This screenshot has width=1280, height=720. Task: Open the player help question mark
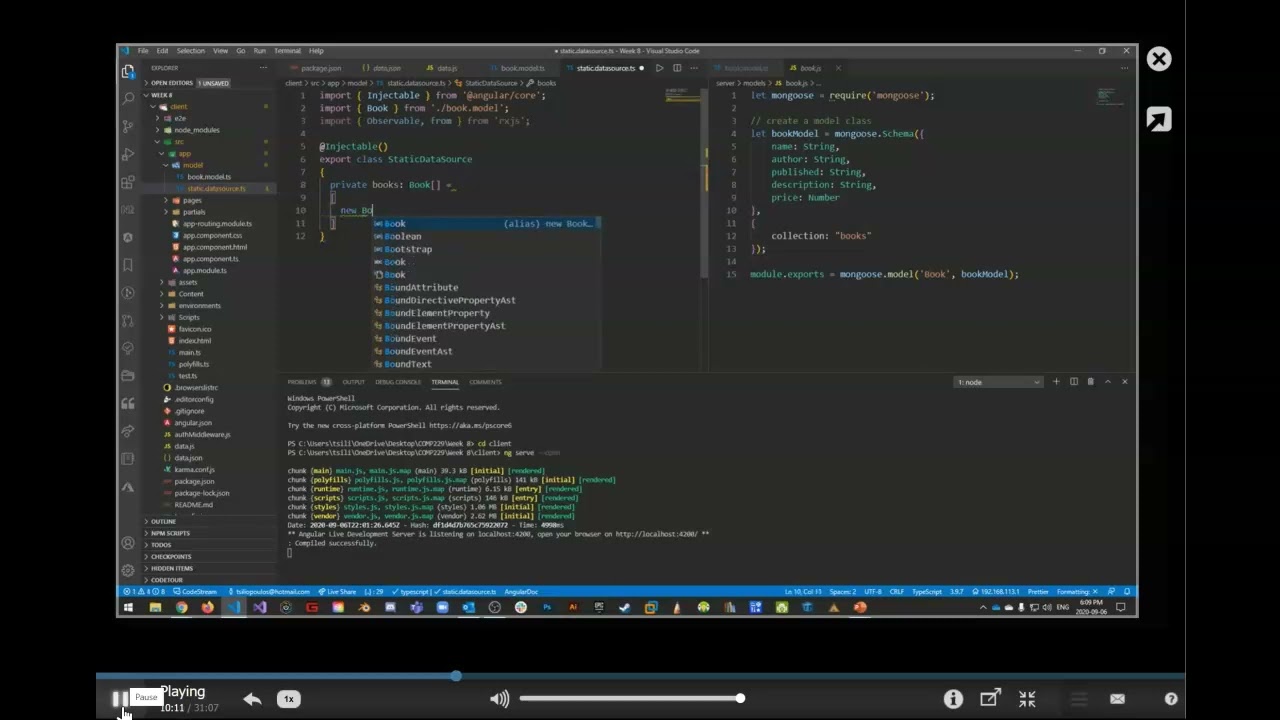tap(1171, 699)
